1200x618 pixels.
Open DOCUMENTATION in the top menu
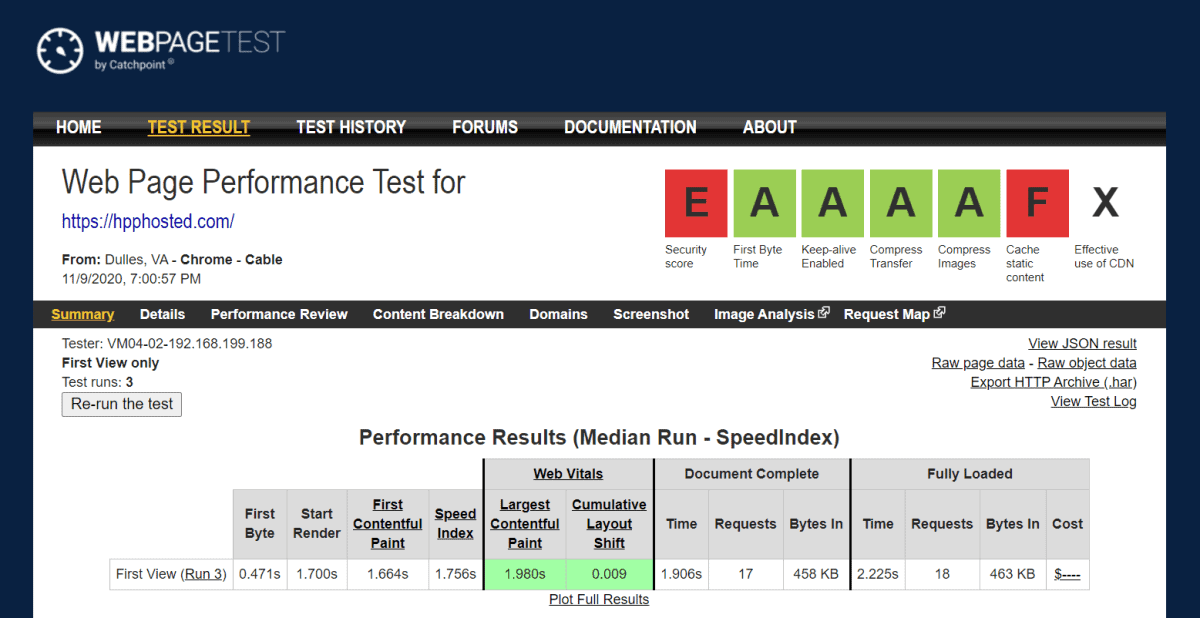pos(630,127)
